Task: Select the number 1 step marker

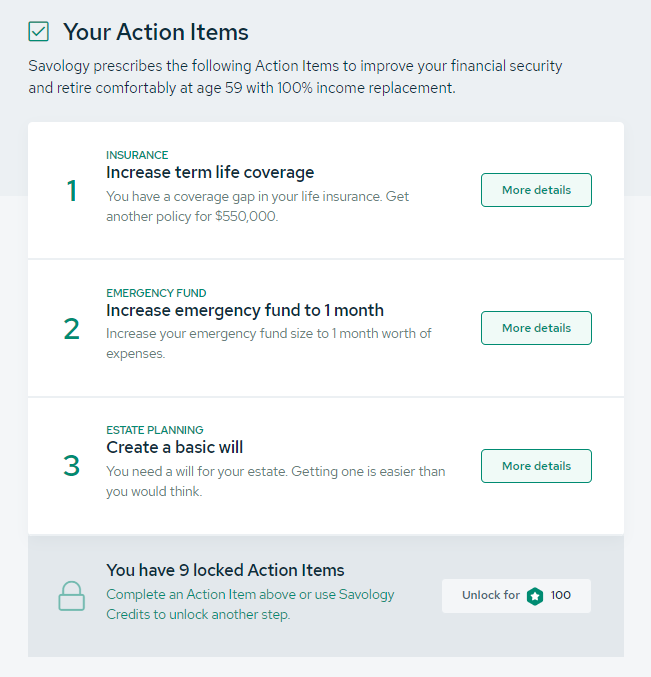Action: point(71,190)
